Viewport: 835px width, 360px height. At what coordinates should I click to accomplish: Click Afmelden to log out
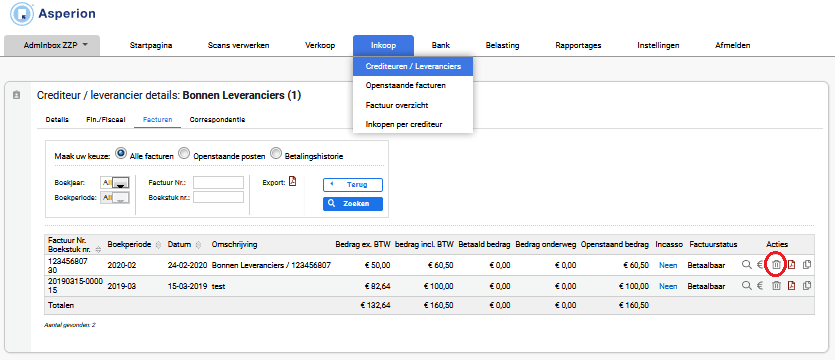[733, 45]
